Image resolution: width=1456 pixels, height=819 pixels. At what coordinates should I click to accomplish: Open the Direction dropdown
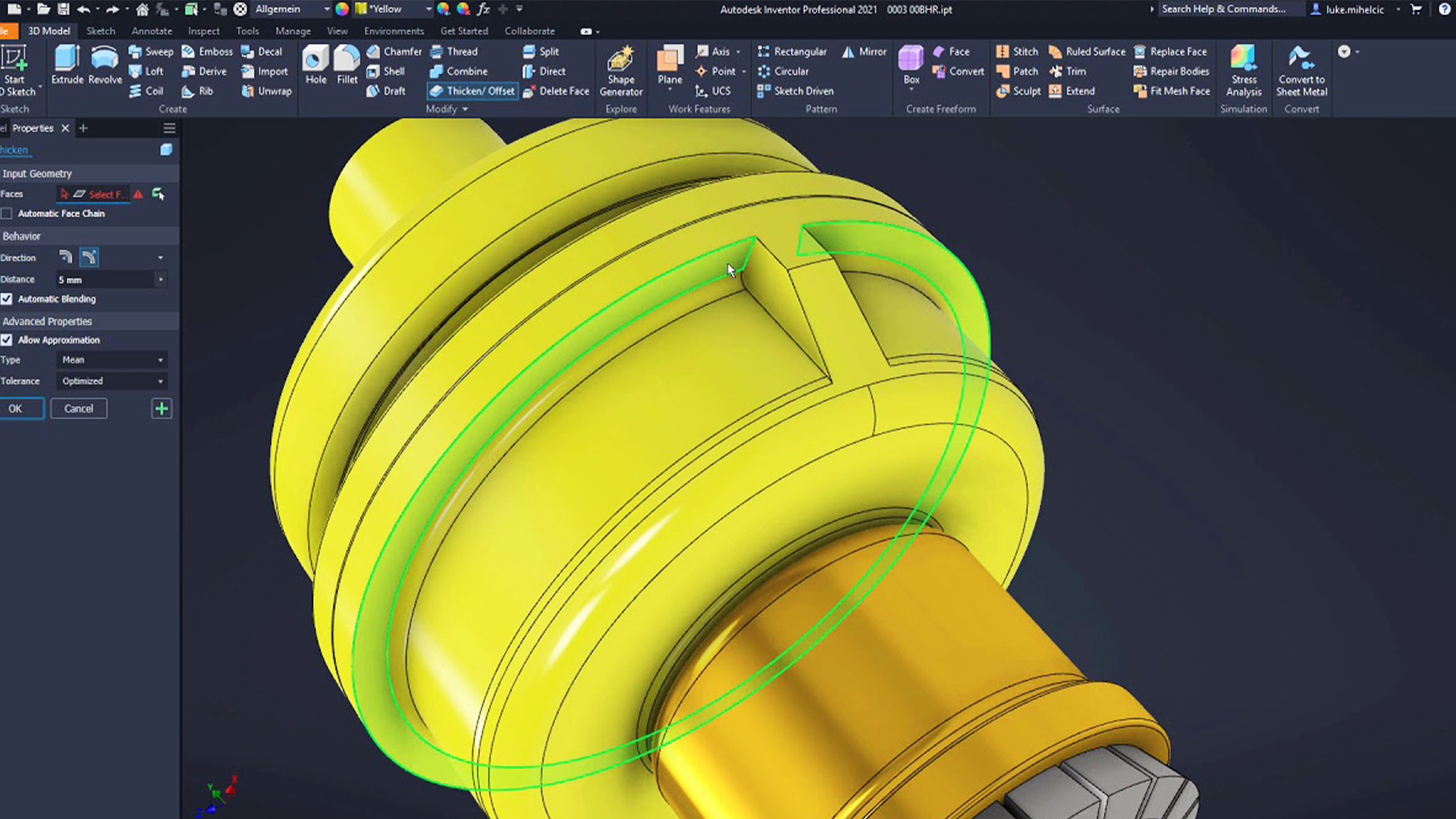[159, 257]
